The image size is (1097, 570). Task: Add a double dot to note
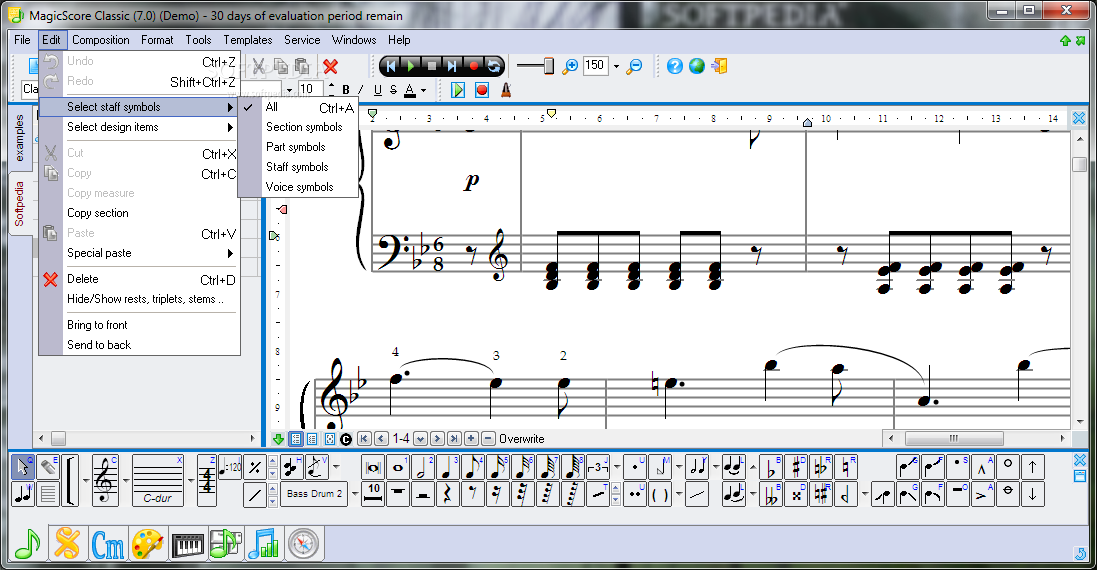pyautogui.click(x=635, y=494)
